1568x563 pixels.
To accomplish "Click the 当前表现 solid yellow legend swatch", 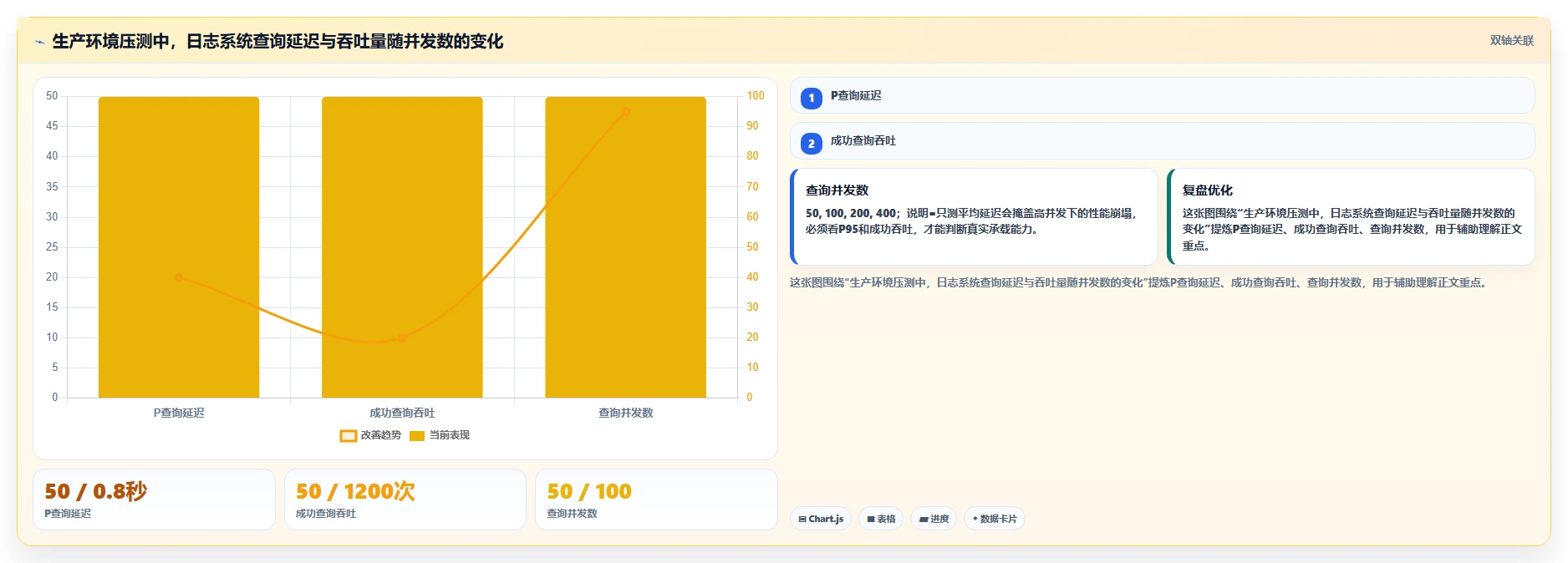I will tap(417, 435).
